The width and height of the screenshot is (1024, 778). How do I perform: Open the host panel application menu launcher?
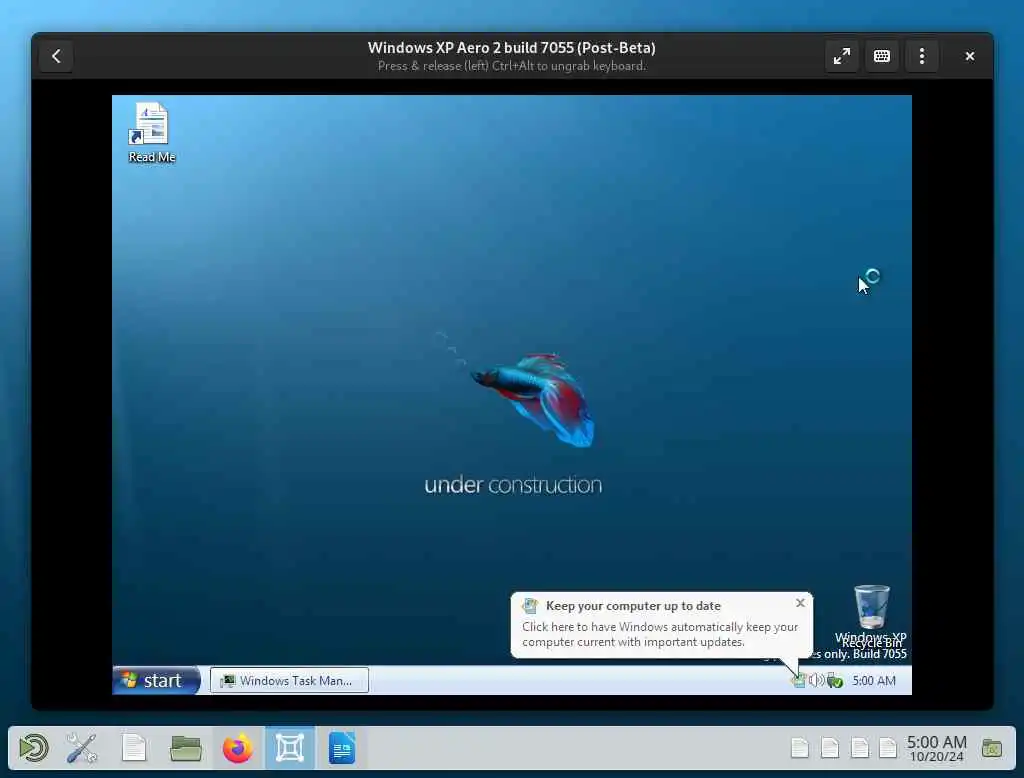(33, 748)
